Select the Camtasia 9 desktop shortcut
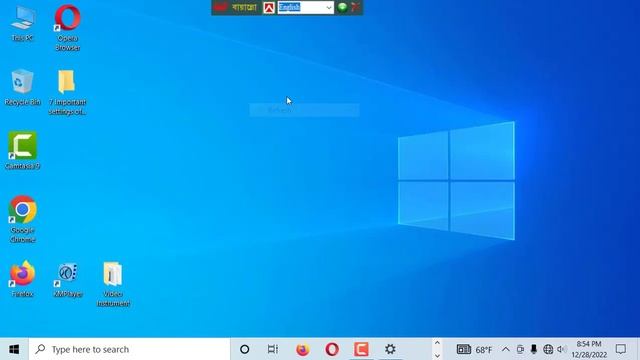This screenshot has width=640, height=360. pos(22,150)
